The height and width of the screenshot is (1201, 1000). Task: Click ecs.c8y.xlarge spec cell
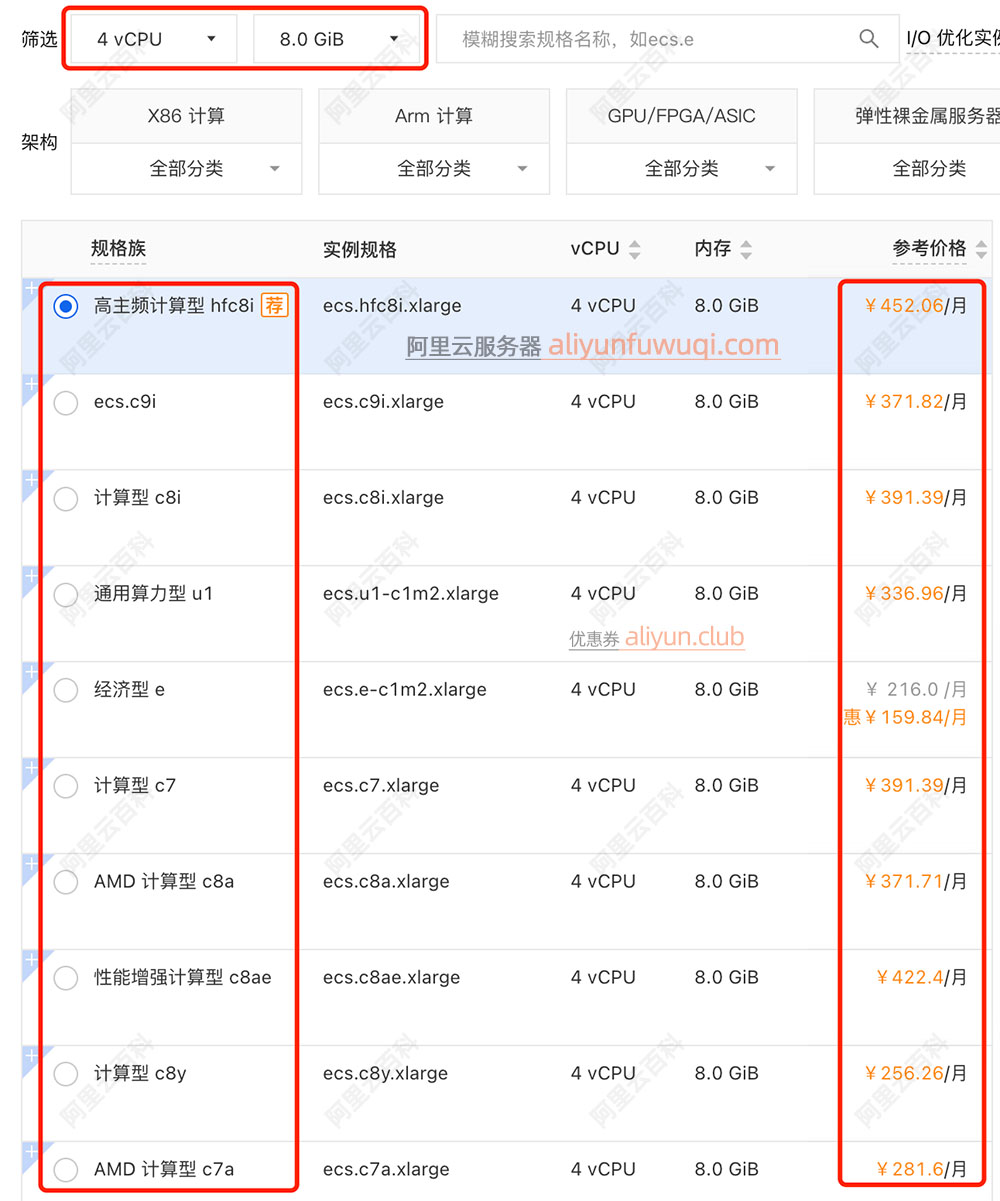click(385, 1074)
